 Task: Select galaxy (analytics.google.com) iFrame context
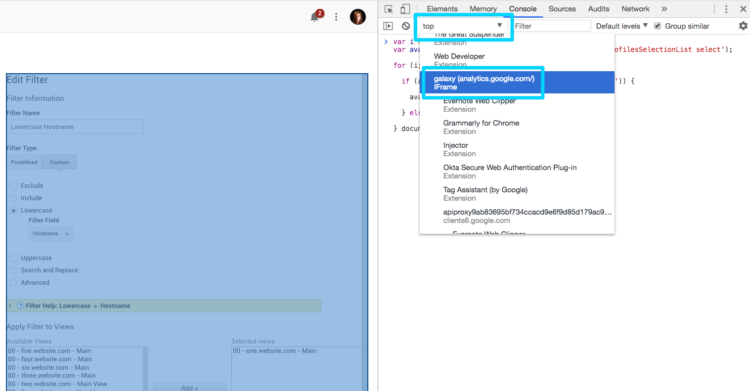(517, 82)
